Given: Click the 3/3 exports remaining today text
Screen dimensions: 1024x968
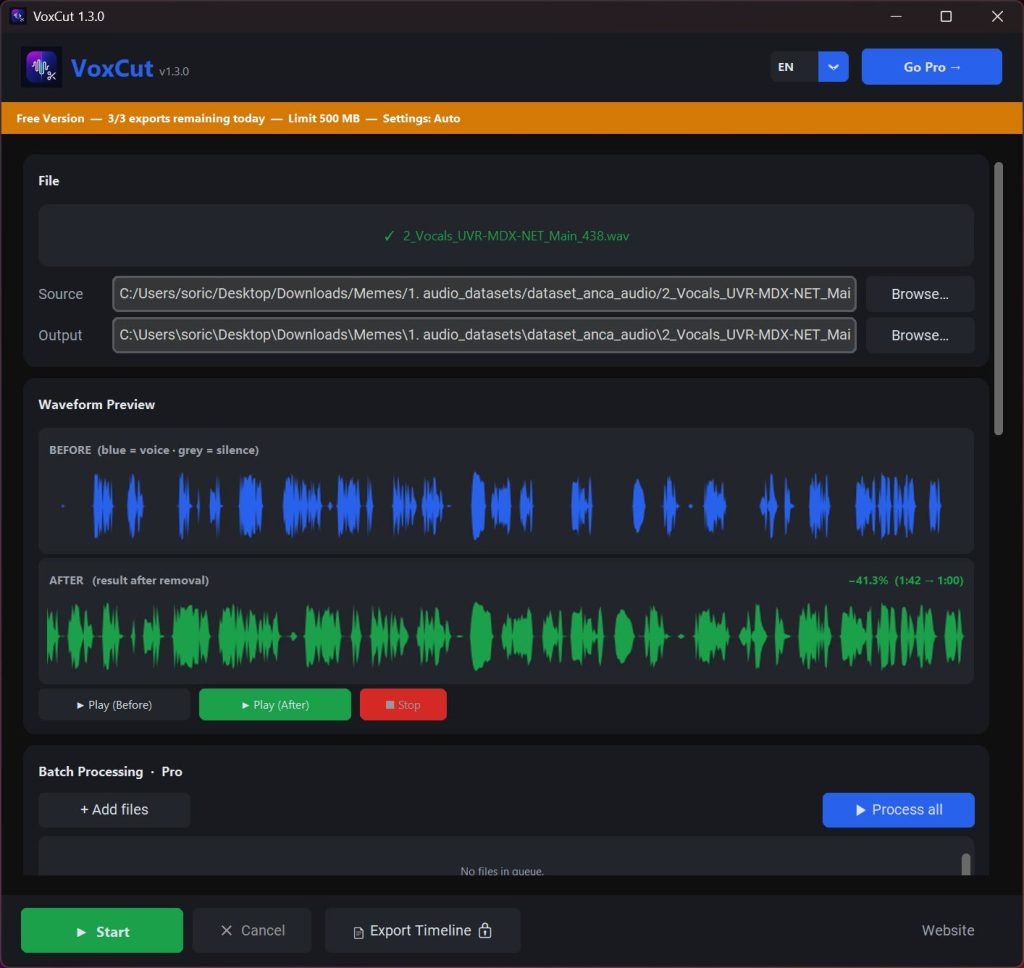Looking at the screenshot, I should 186,118.
